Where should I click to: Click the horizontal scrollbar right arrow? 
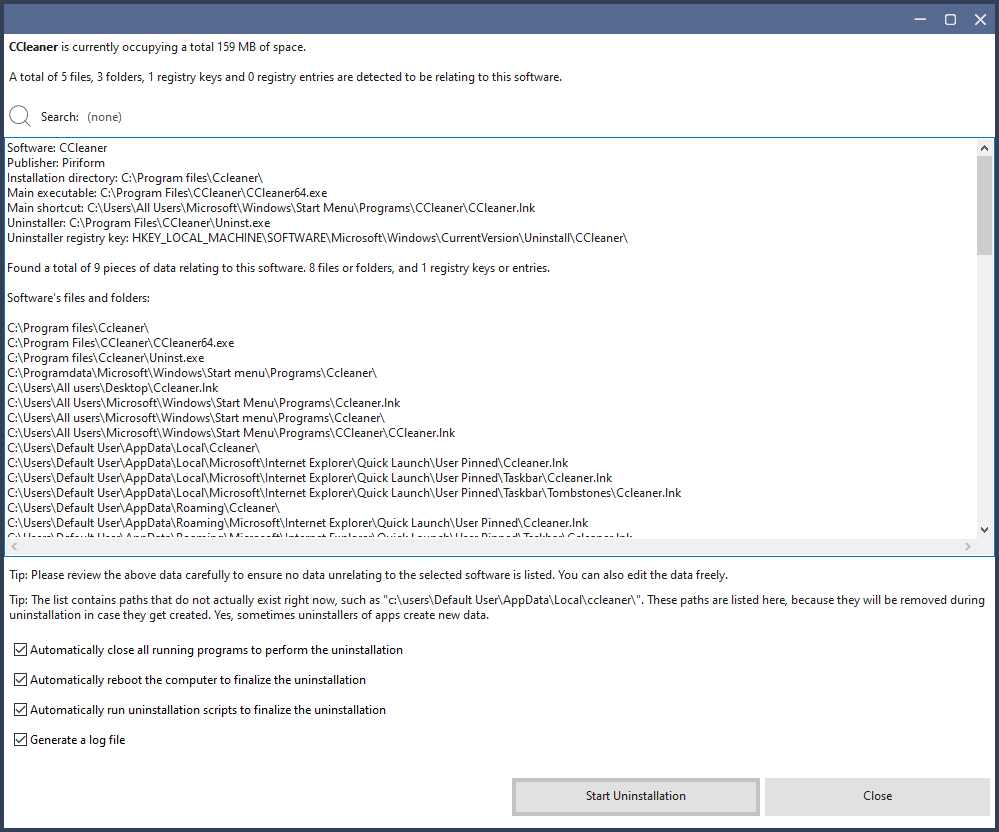968,547
